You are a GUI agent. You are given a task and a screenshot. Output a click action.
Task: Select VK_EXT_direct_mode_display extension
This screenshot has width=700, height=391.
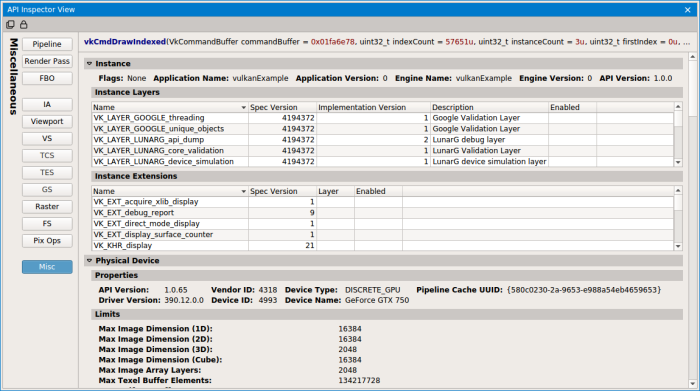click(x=383, y=224)
